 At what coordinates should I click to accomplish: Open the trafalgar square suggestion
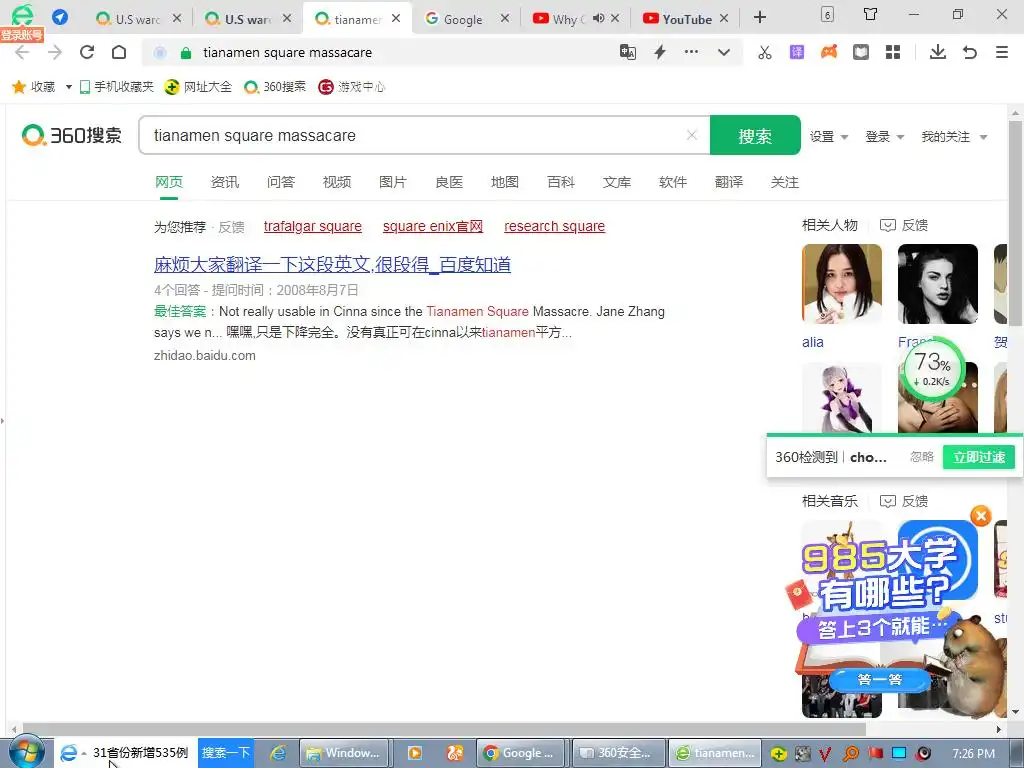point(313,226)
